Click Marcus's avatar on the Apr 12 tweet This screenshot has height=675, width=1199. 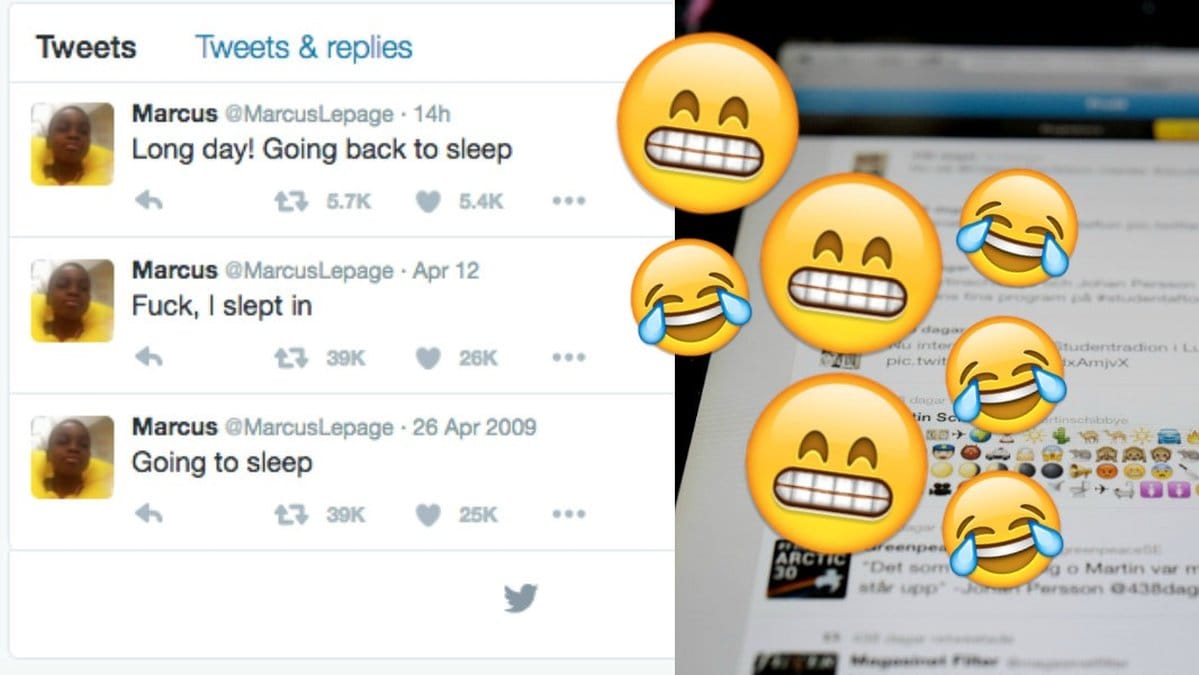tap(73, 300)
